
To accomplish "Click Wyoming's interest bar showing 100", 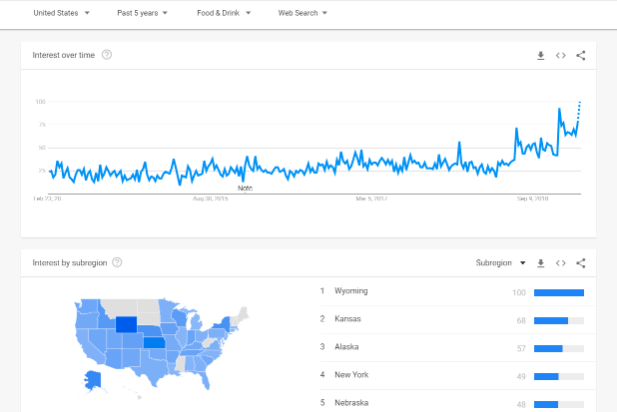I will pos(559,292).
